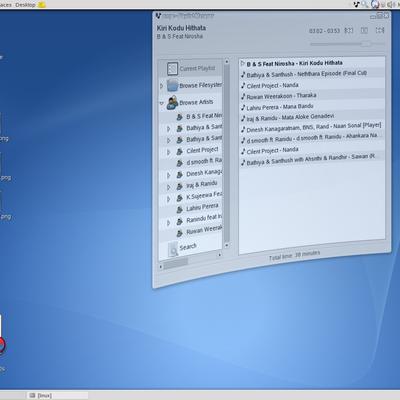400x400 pixels.
Task: Expand the Dinesh Kanag artist node
Action: pos(169,175)
